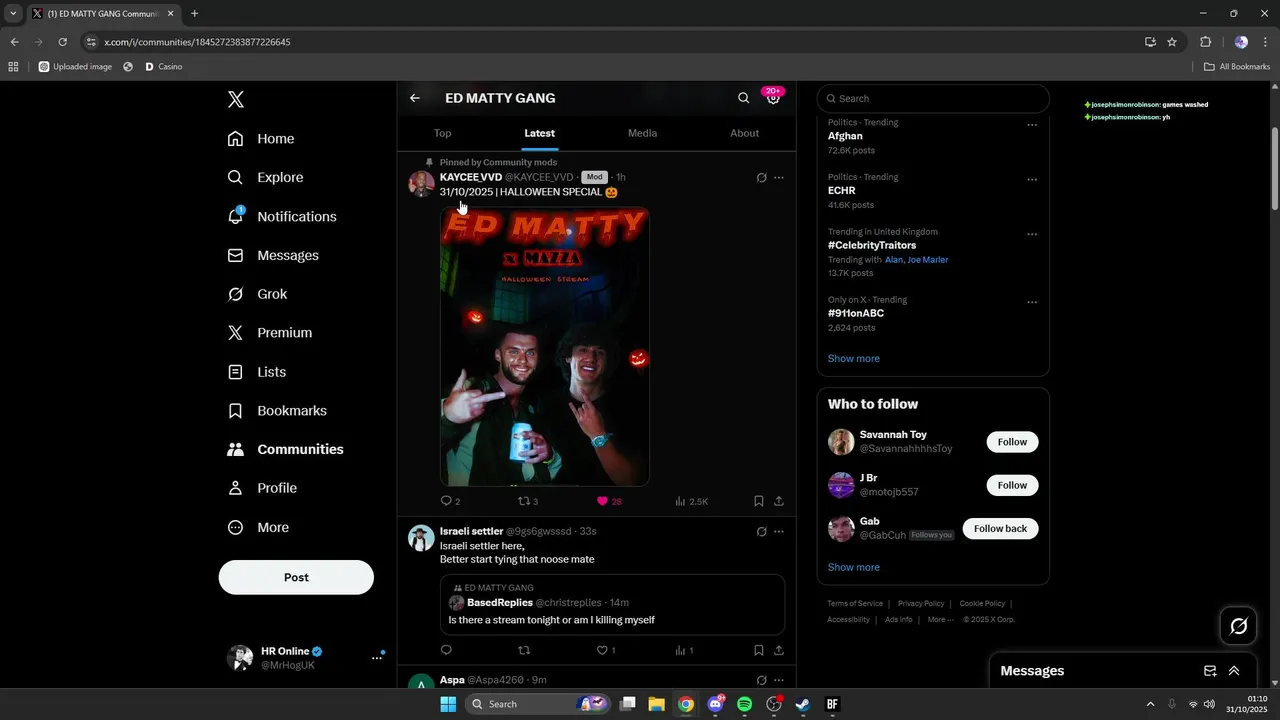
Task: Open Notifications with bell icon
Action: tap(282, 216)
